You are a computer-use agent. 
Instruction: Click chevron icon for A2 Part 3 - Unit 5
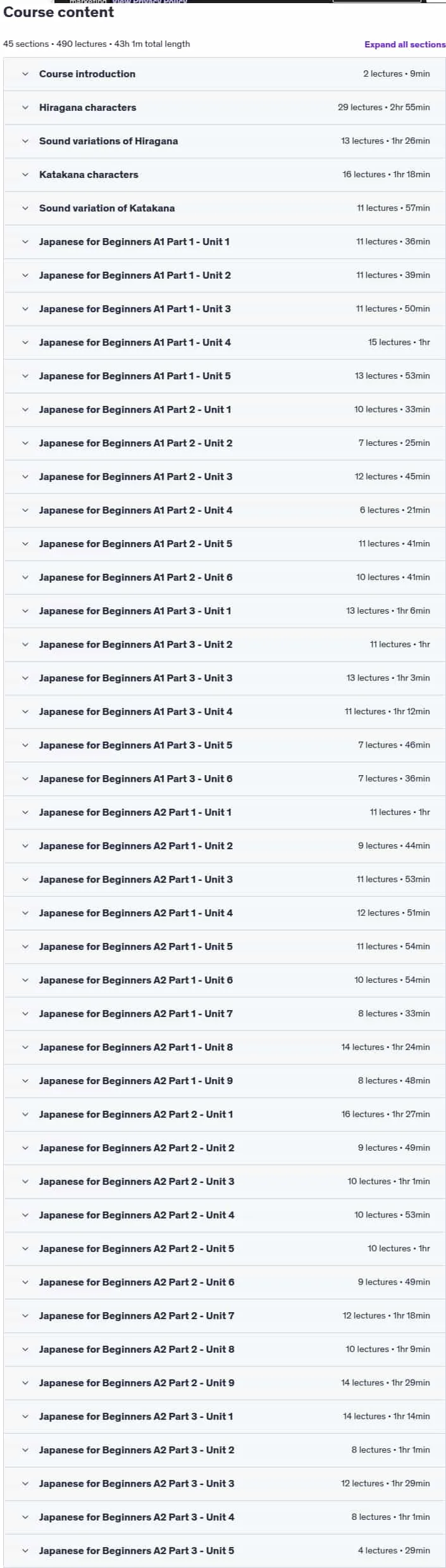(25, 1551)
